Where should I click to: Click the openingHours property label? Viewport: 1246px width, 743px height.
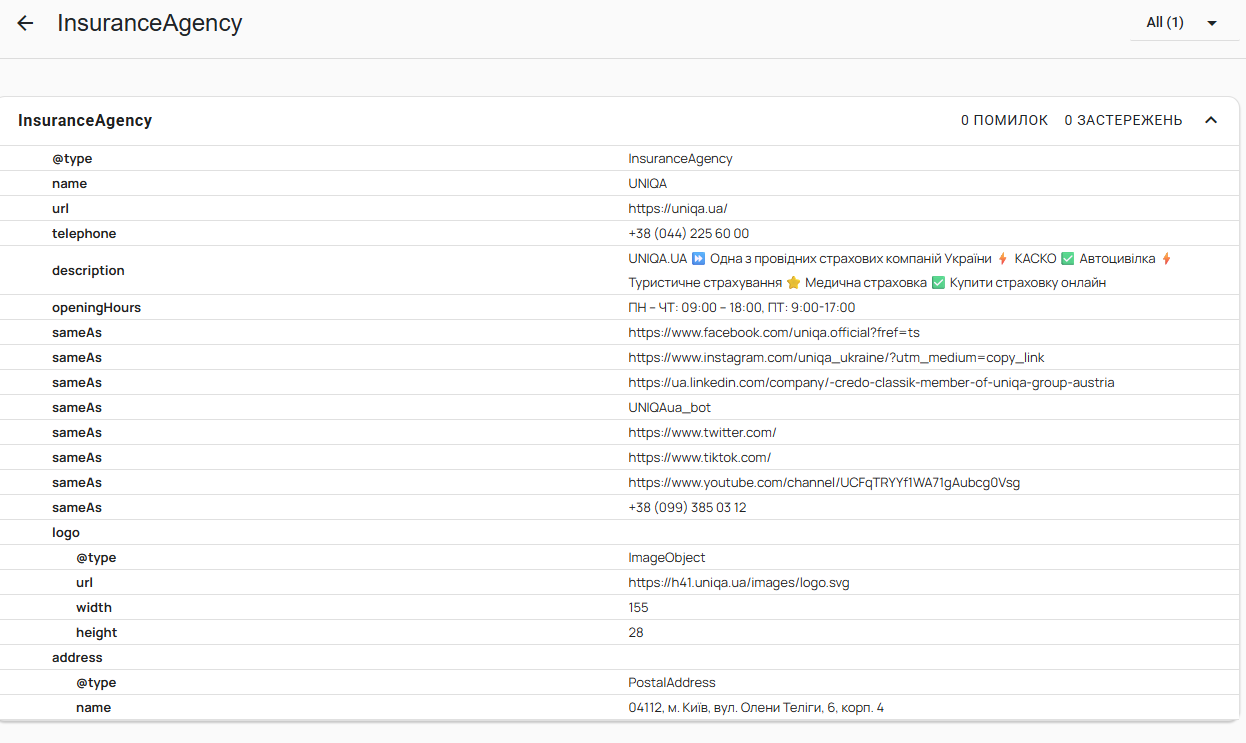96,307
